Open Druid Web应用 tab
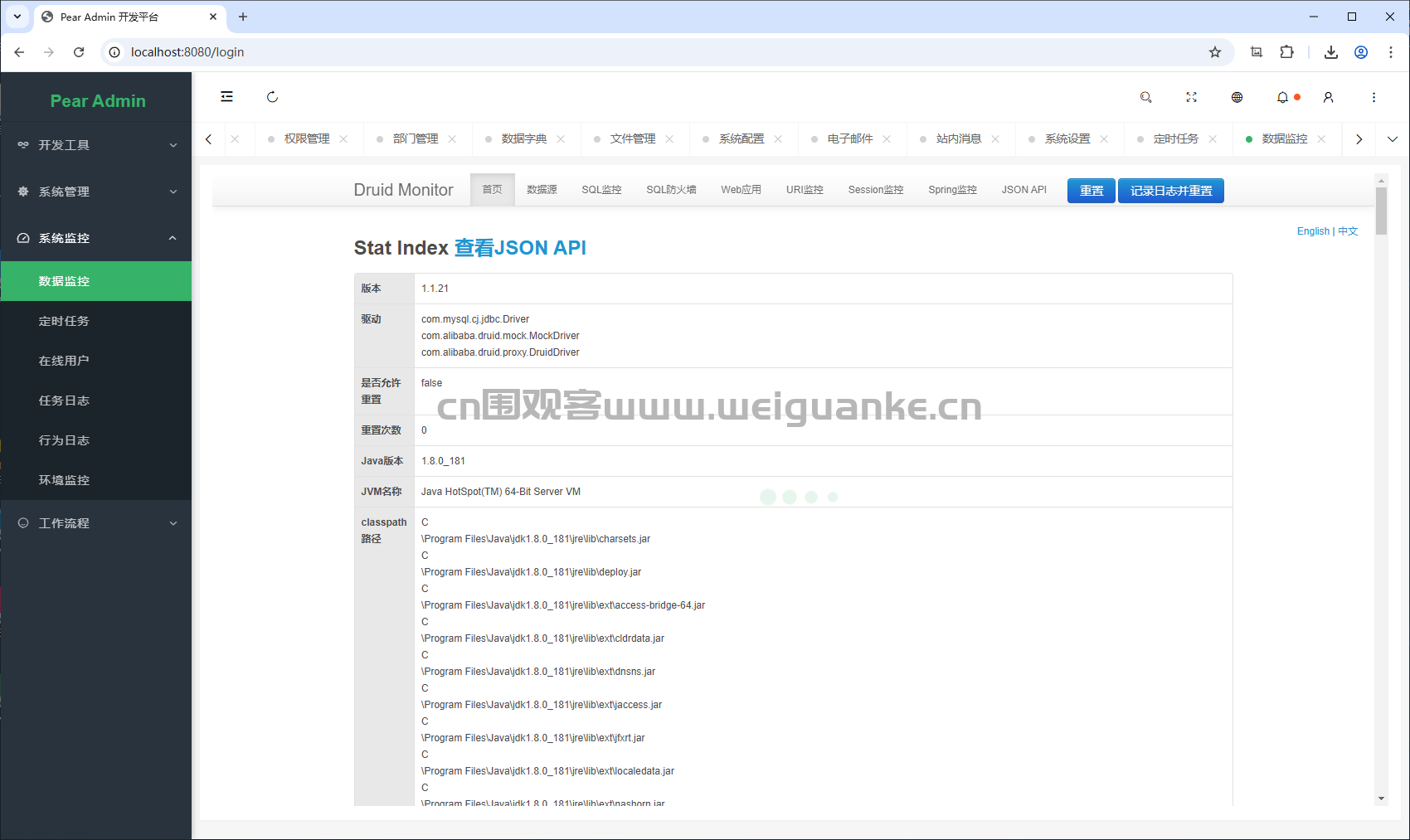 (741, 190)
